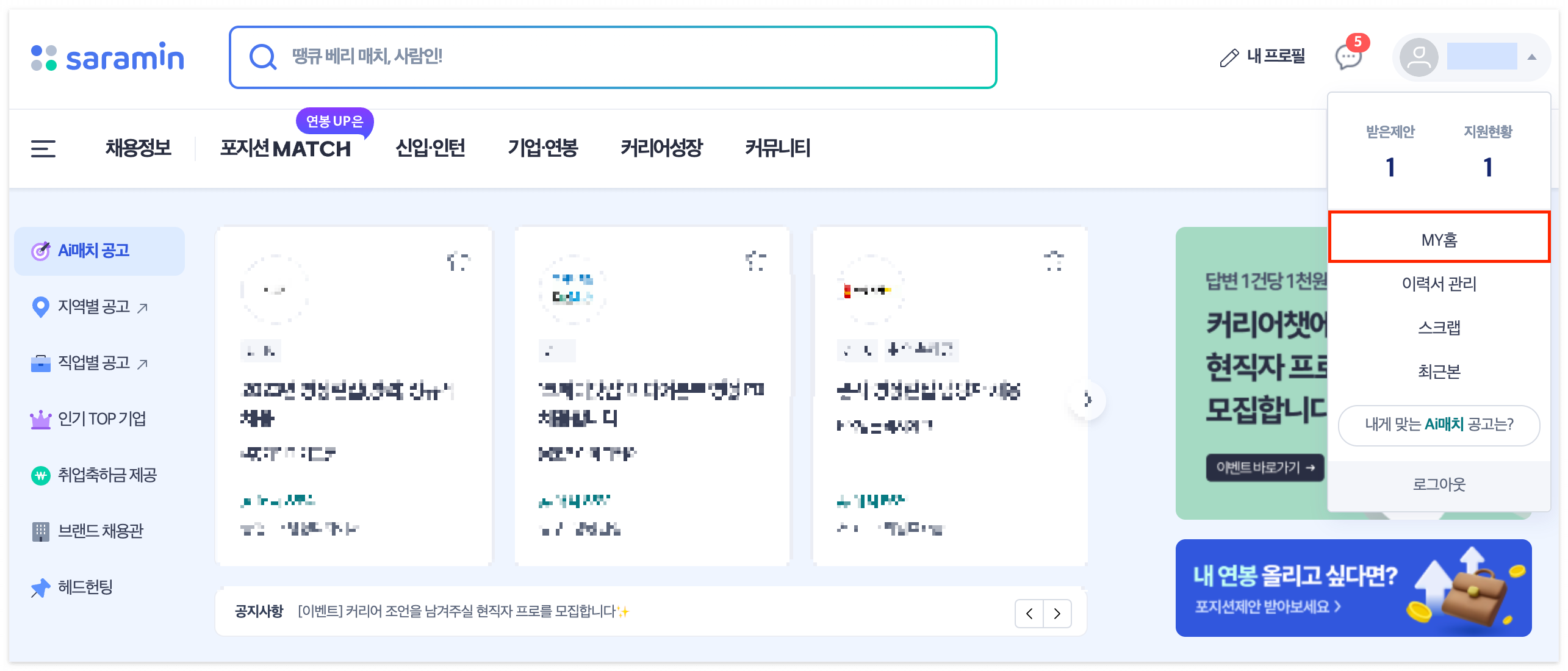The width and height of the screenshot is (1568, 671).
Task: Toggle scrap star on the first job card
Action: click(x=458, y=261)
